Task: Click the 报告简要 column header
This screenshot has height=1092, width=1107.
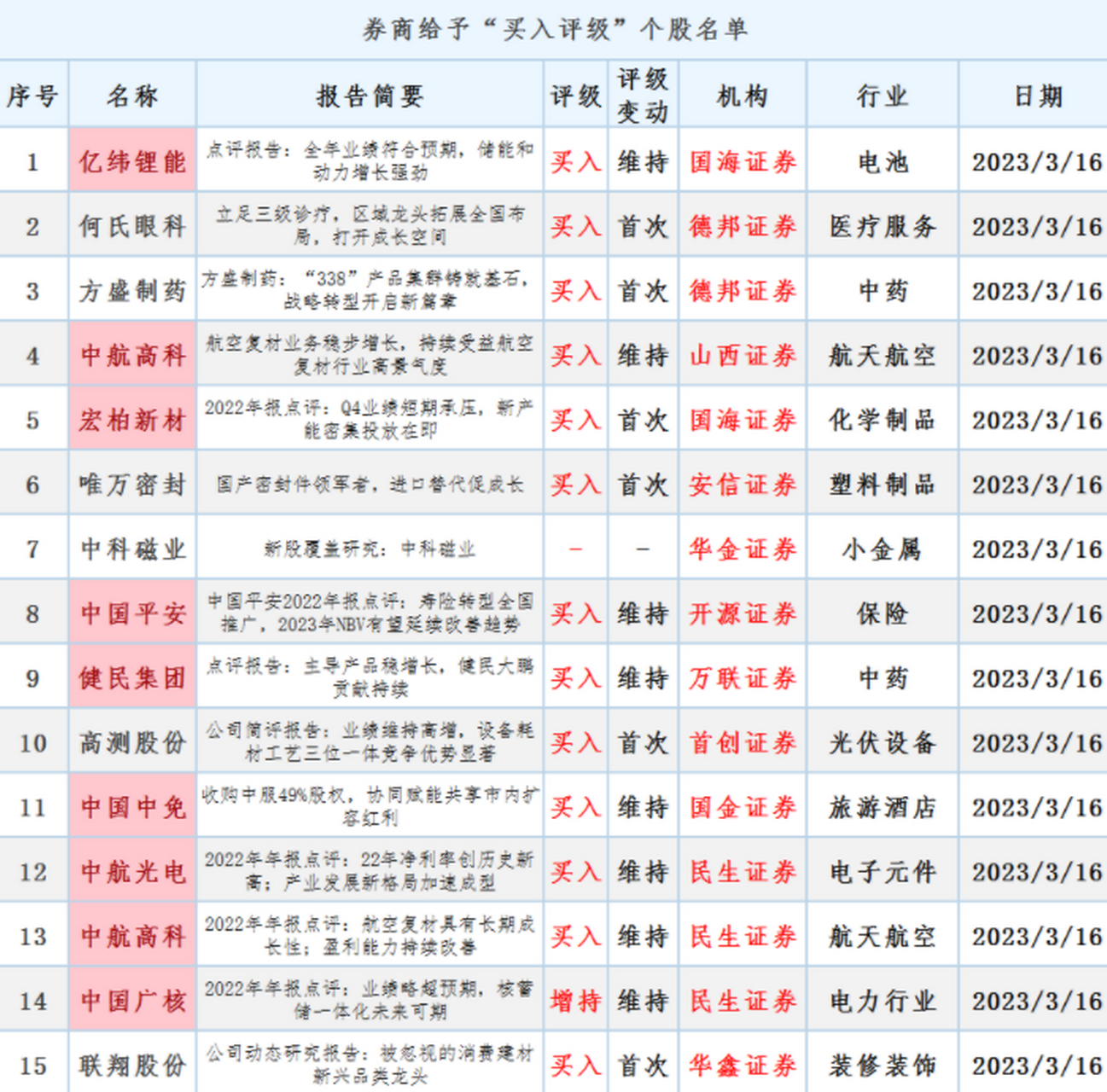Action: pyautogui.click(x=370, y=96)
